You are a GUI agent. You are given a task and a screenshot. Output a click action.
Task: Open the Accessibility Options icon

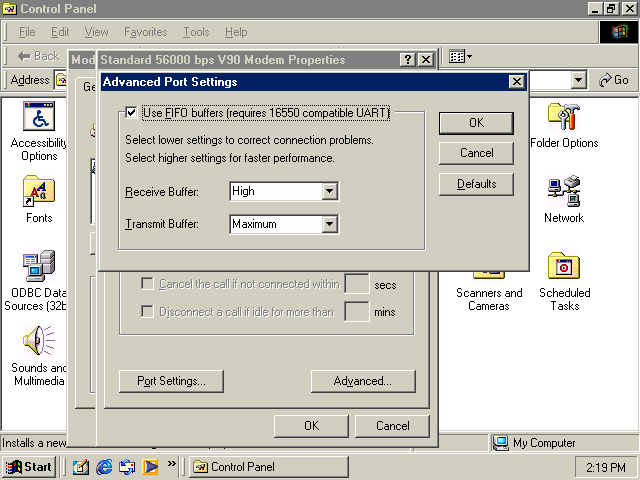click(x=39, y=117)
